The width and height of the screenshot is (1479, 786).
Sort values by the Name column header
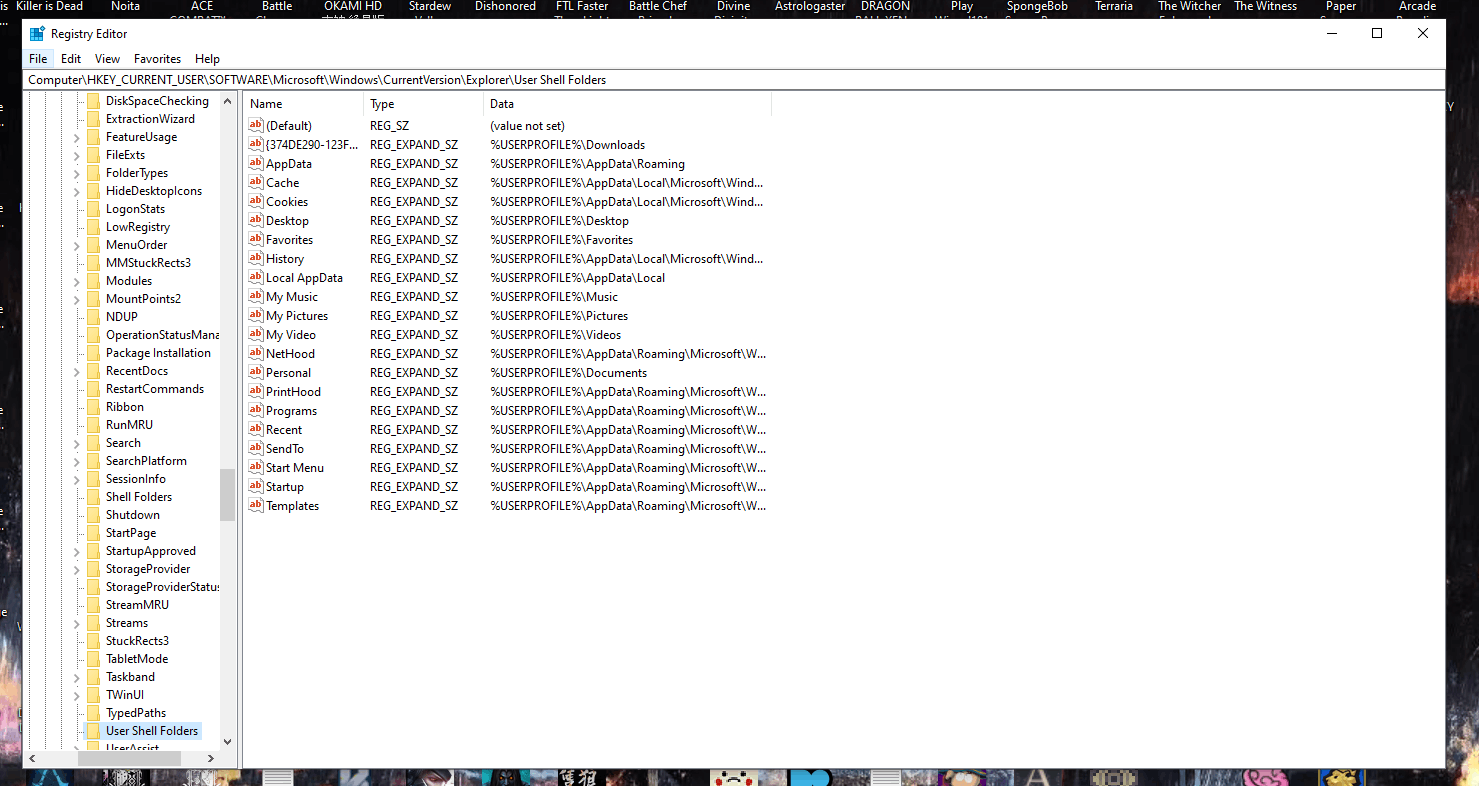click(x=304, y=104)
